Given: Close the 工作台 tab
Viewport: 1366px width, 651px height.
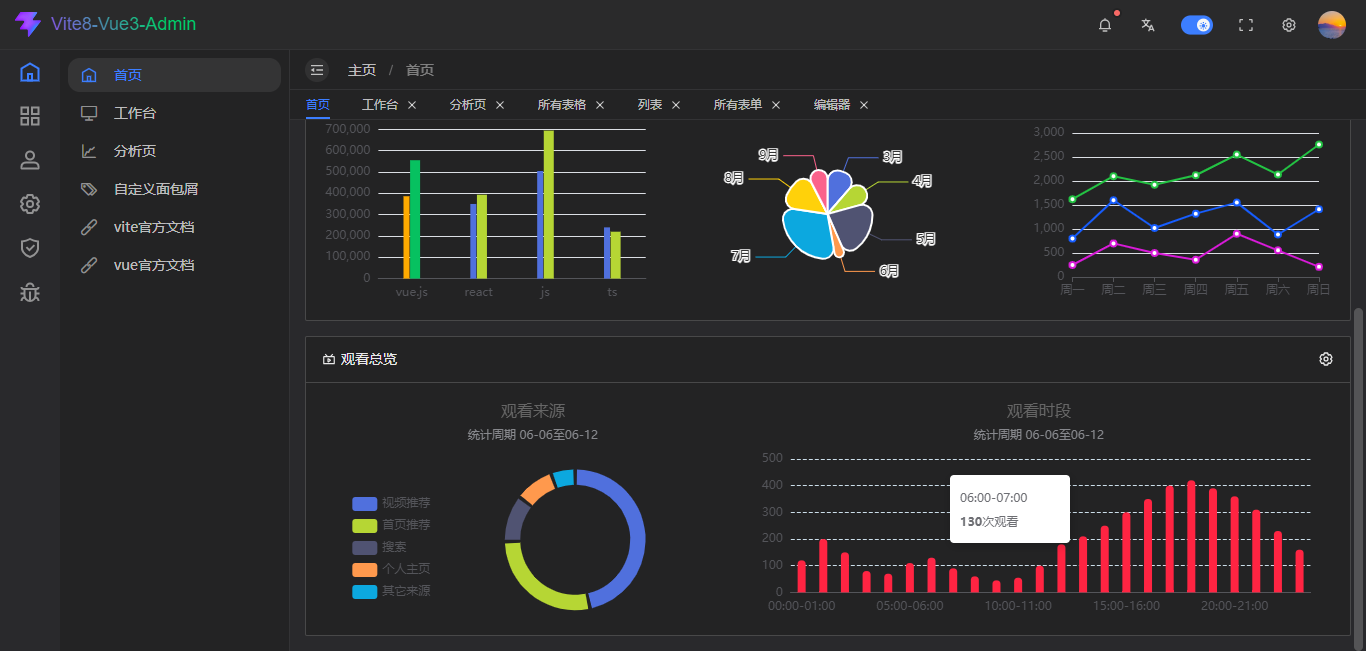Looking at the screenshot, I should click(x=412, y=105).
